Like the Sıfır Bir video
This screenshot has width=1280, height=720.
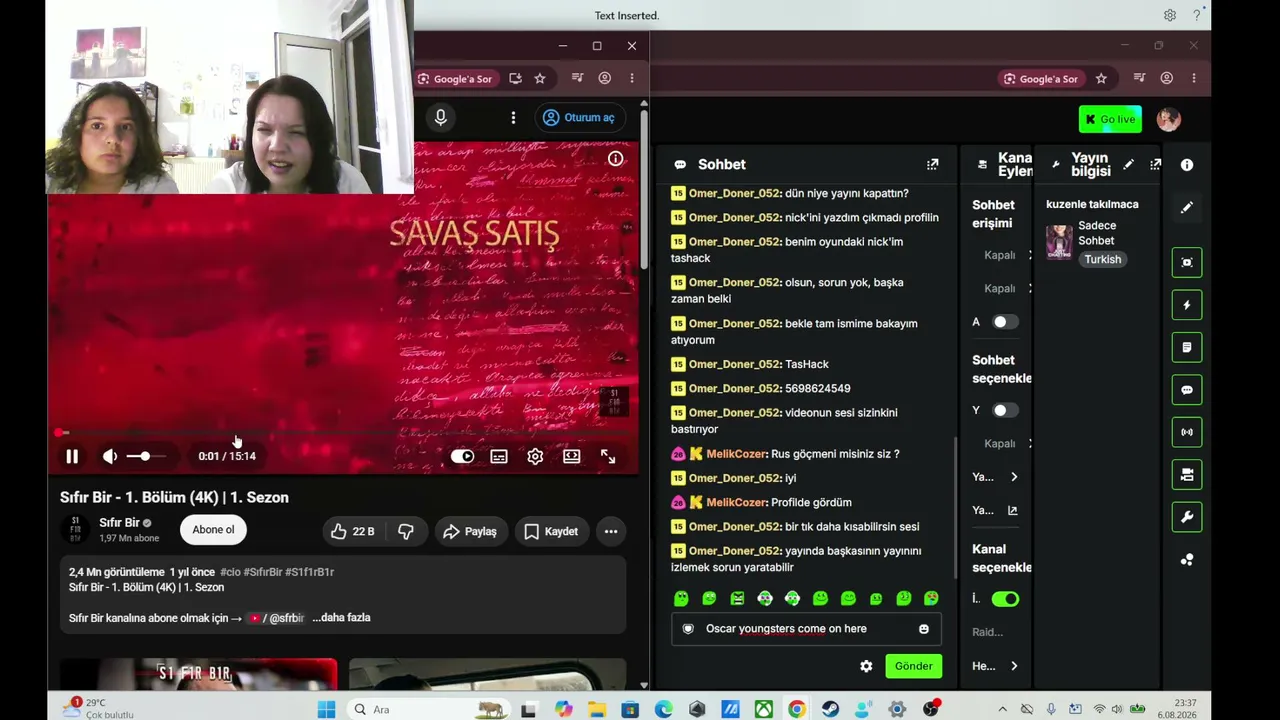(x=352, y=532)
